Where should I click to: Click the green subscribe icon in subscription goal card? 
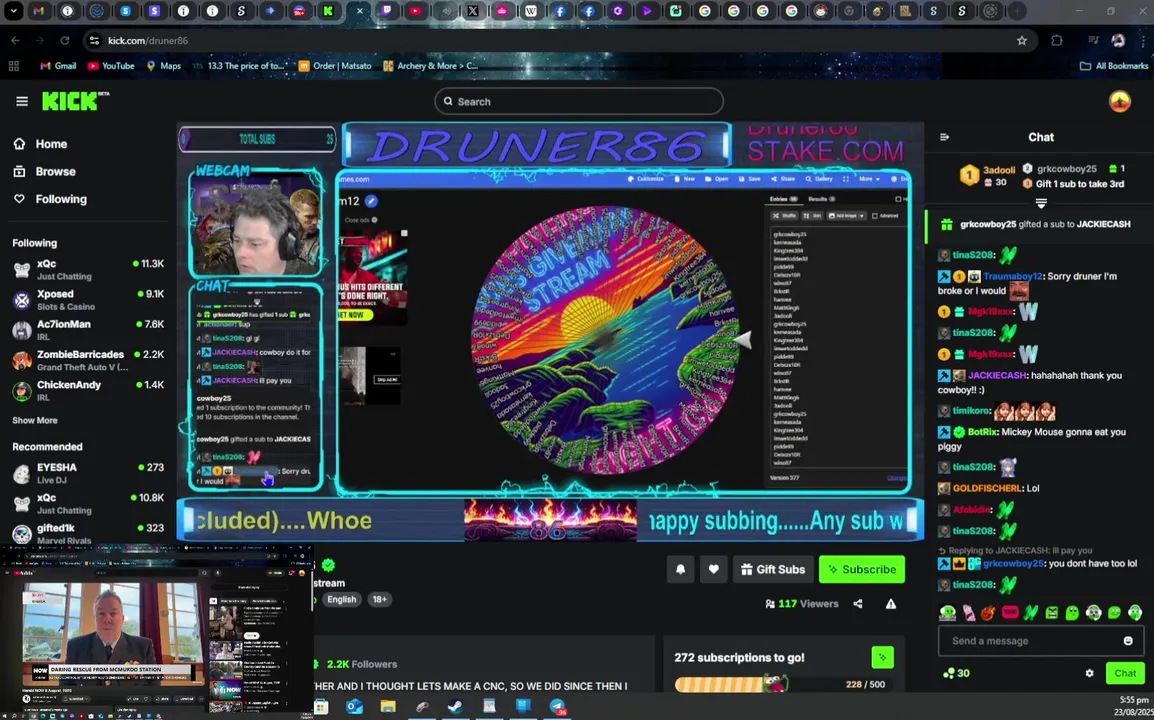(x=882, y=657)
